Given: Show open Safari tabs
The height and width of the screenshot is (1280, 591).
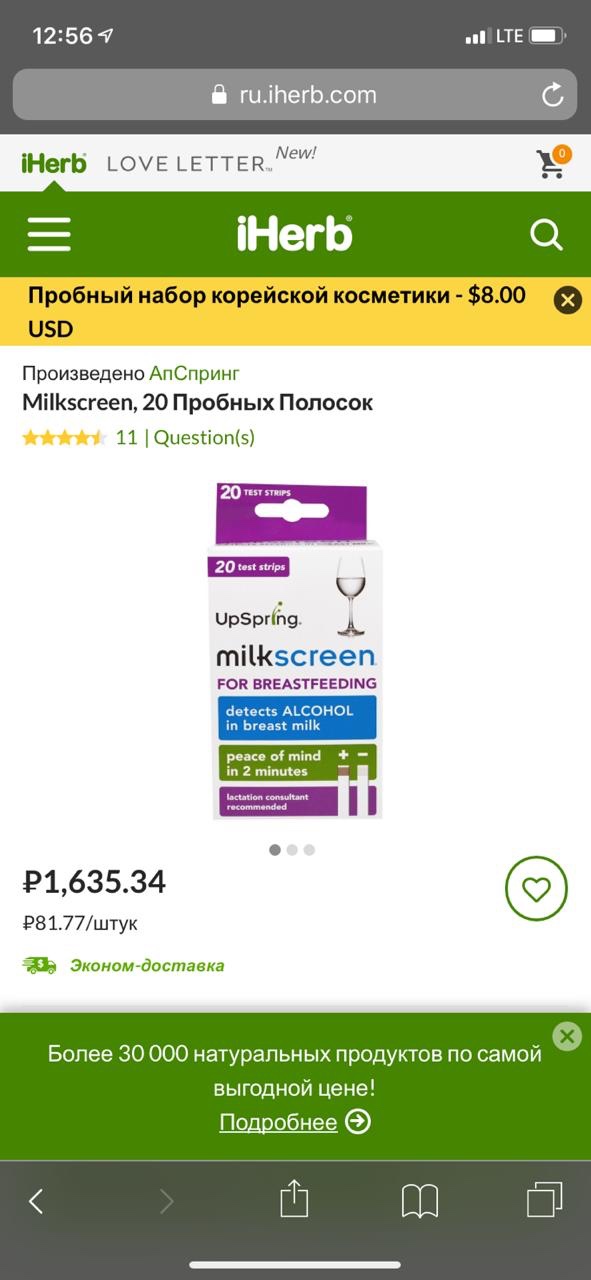Looking at the screenshot, I should pos(545,1200).
